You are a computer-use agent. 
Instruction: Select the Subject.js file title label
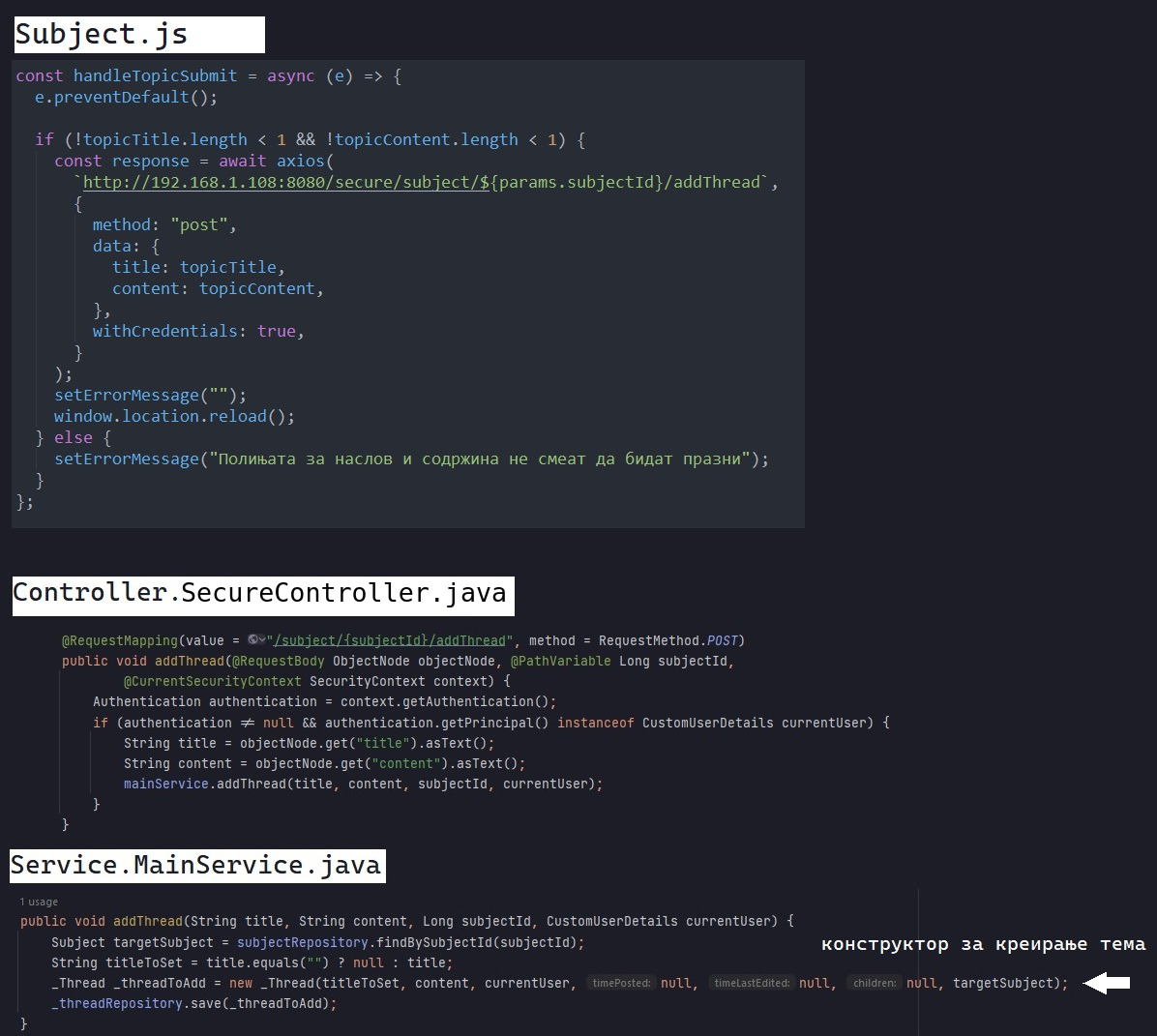point(102,35)
